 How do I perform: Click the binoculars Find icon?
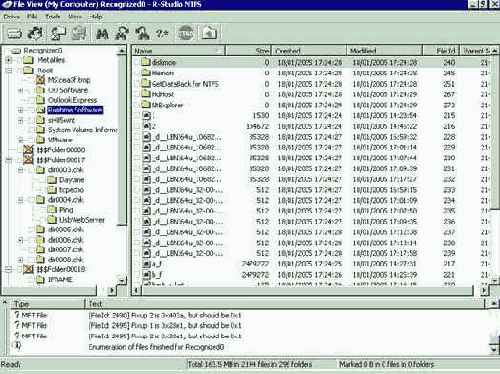pos(102,34)
